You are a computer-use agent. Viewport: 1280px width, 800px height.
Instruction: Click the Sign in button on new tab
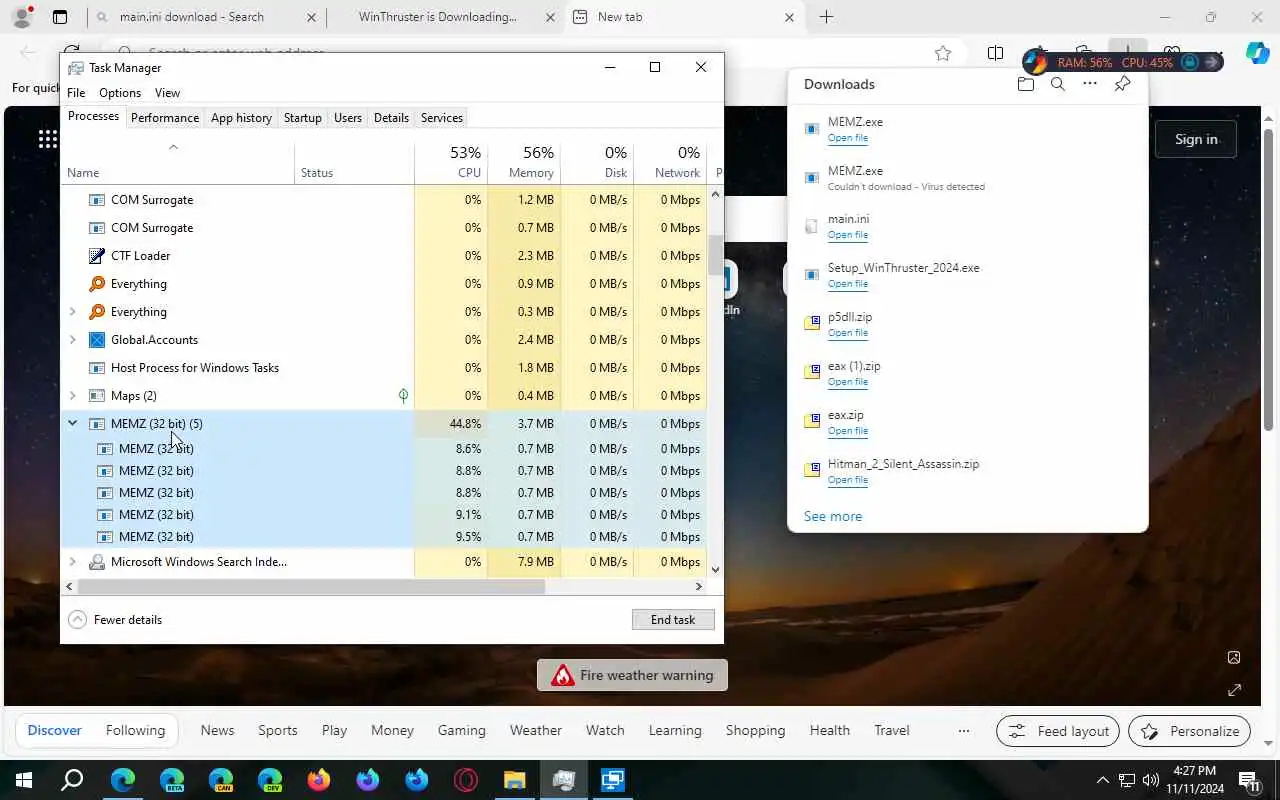(x=1196, y=139)
